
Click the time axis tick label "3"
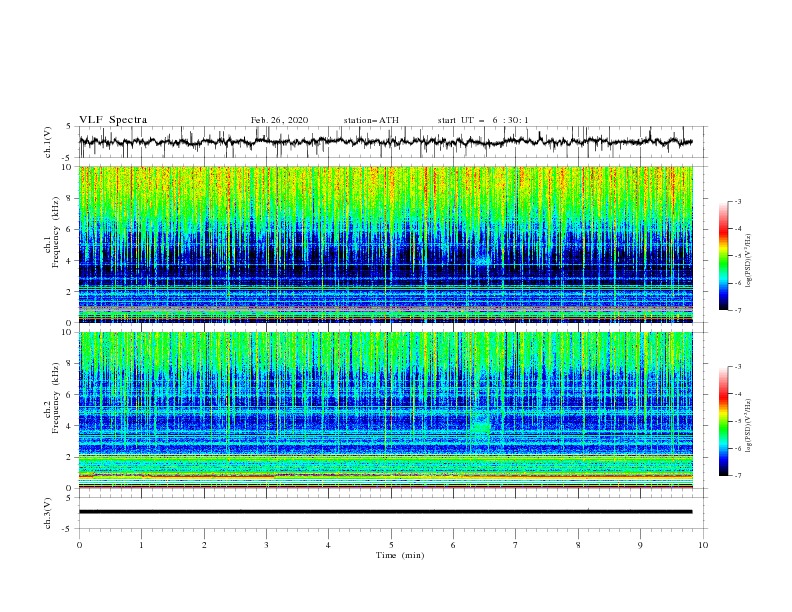click(x=266, y=545)
